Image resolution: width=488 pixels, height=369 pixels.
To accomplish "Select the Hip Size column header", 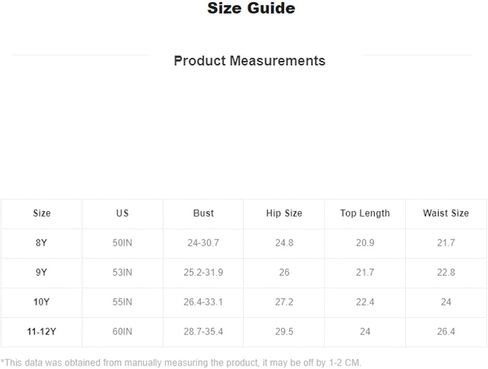I will (284, 213).
